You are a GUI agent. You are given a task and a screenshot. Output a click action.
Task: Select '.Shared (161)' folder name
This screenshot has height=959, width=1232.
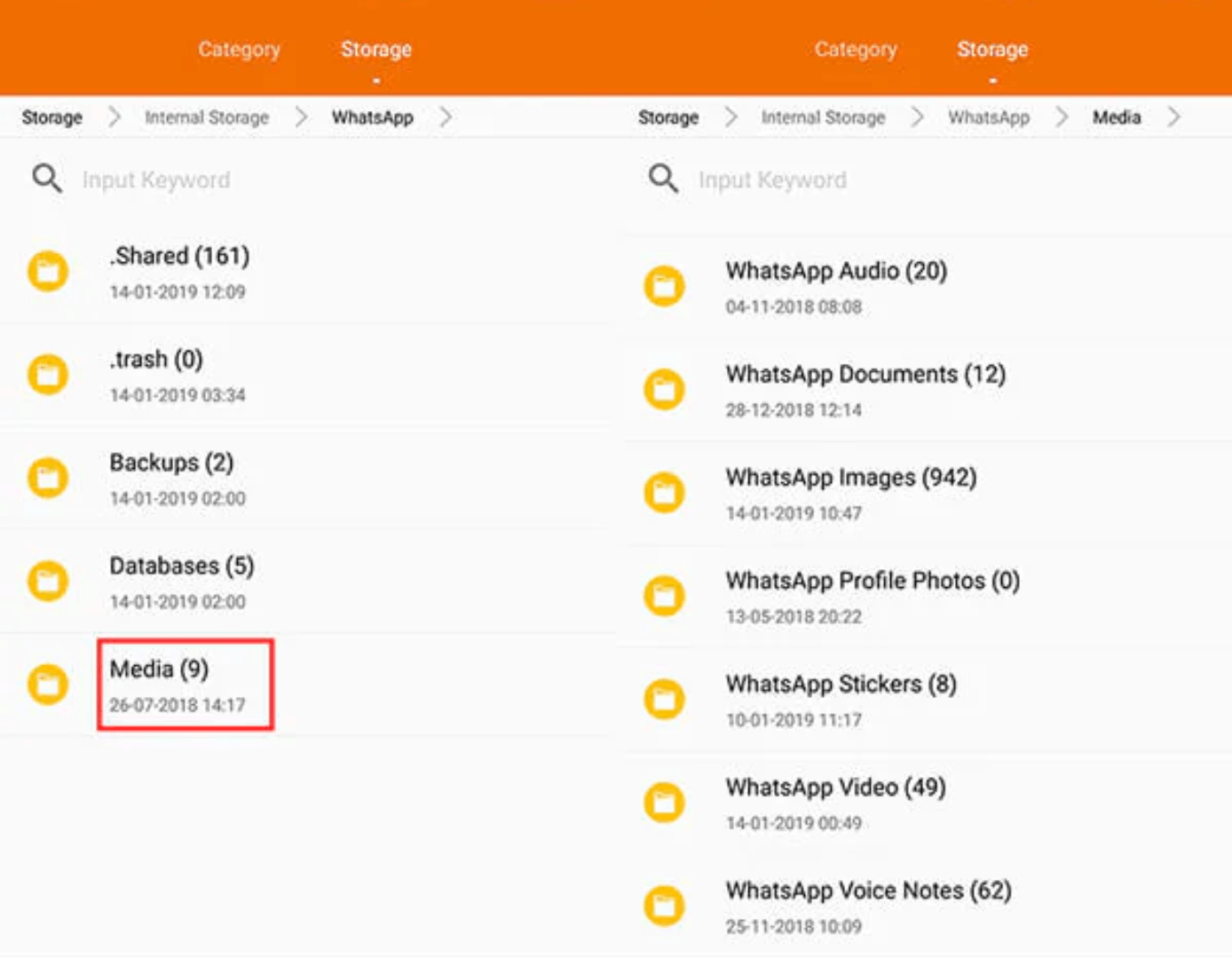tap(179, 256)
